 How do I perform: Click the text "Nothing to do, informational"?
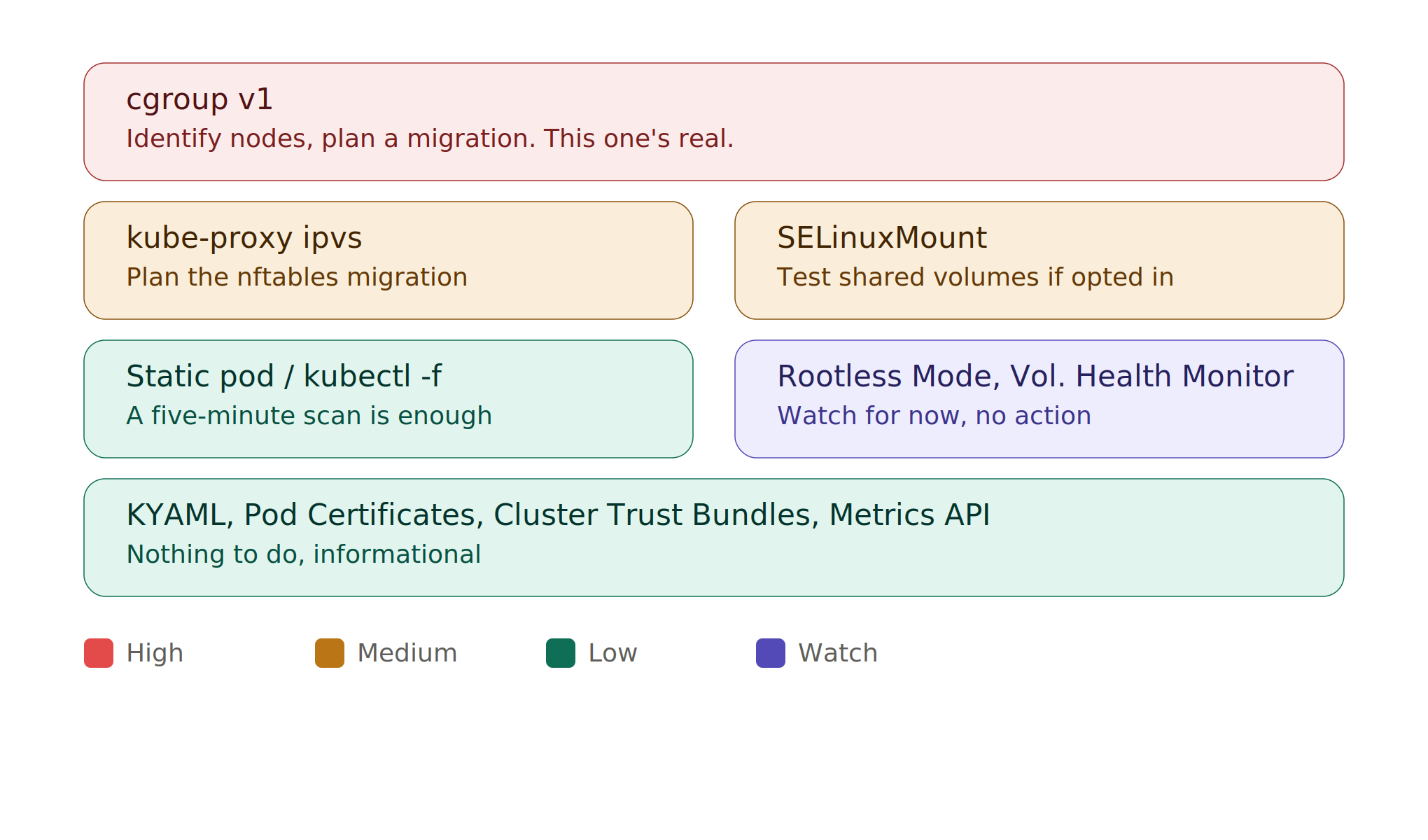pyautogui.click(x=303, y=554)
